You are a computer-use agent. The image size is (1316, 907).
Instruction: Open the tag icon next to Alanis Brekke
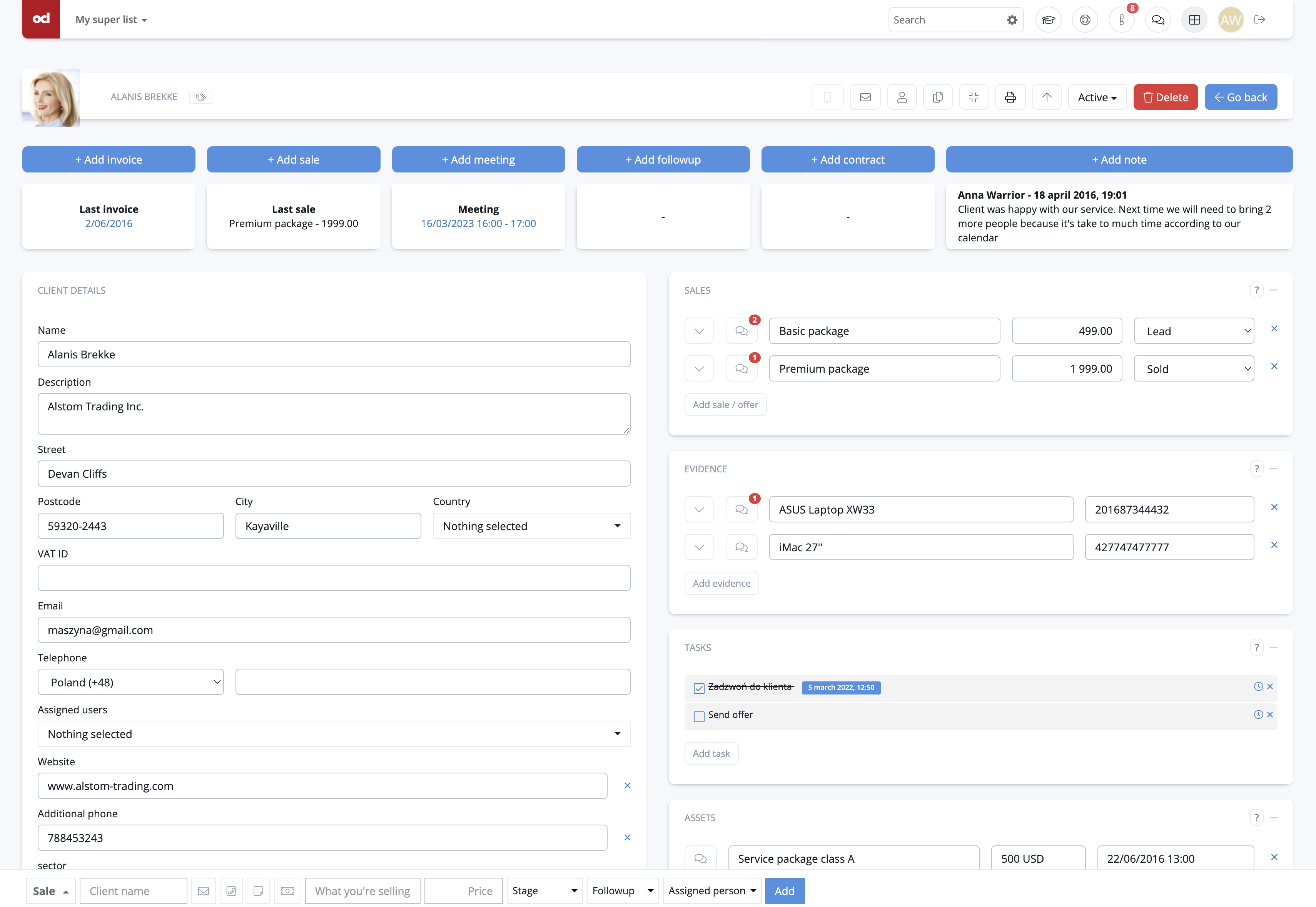[200, 97]
